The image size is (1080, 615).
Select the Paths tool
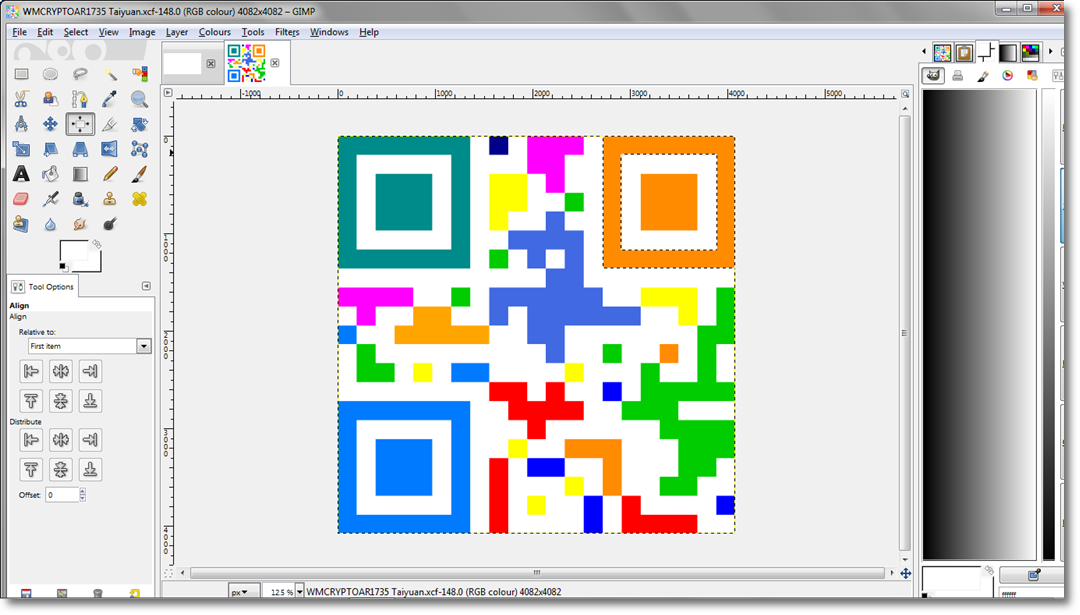pos(80,98)
